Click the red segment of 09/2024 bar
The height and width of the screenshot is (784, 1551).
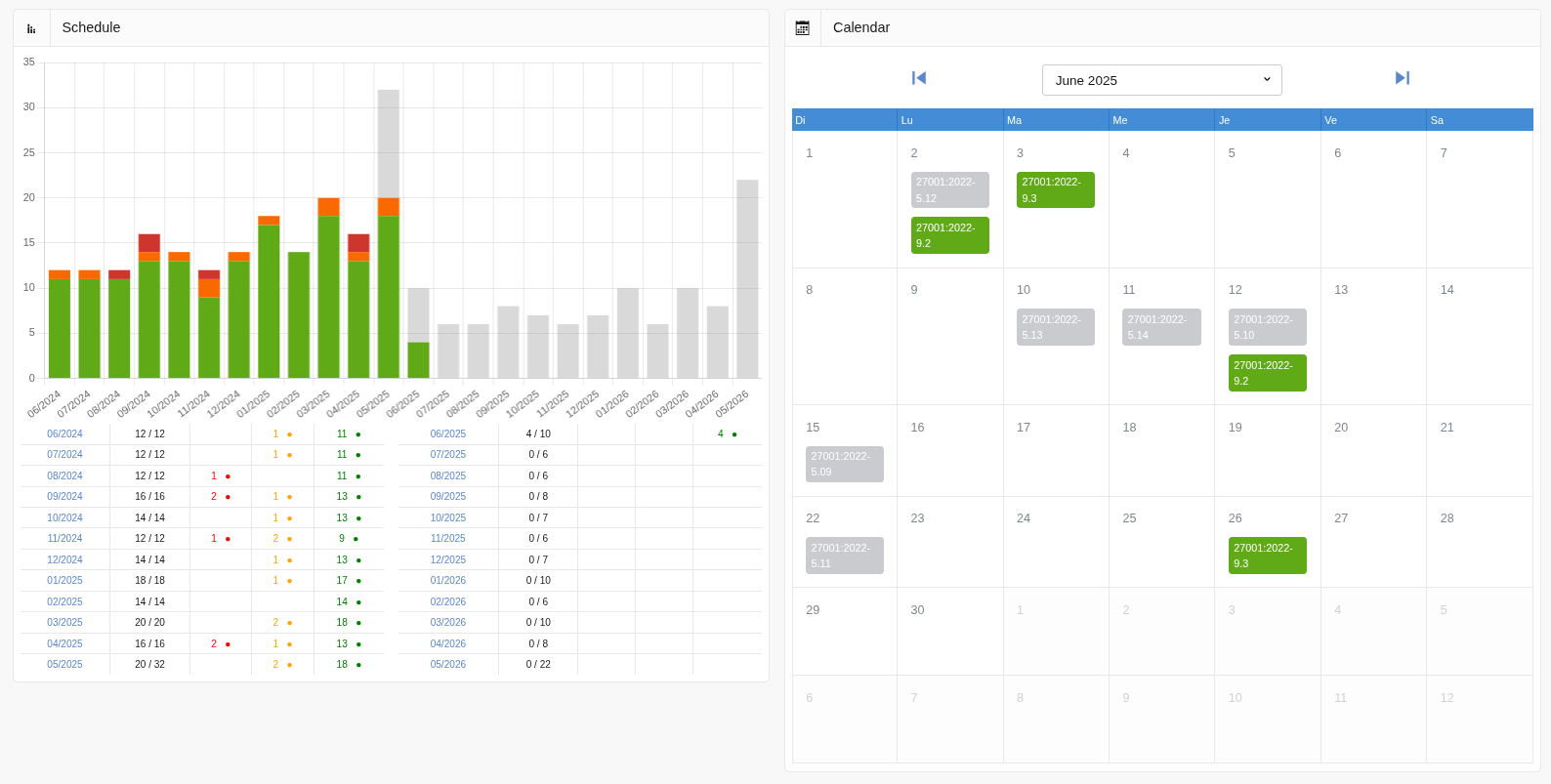pyautogui.click(x=149, y=243)
